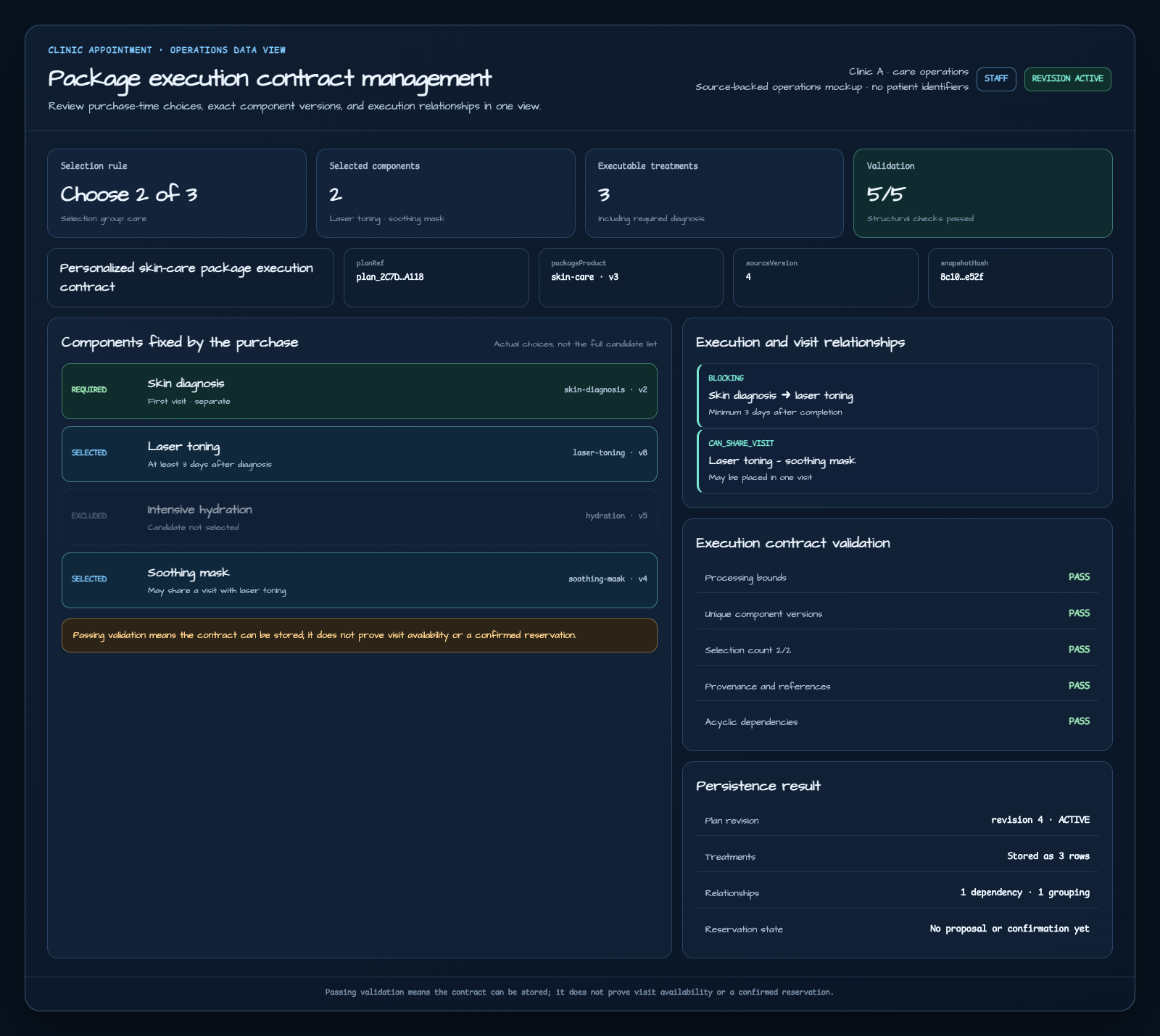This screenshot has width=1160, height=1036.
Task: Click the REQUIRED tag on Skin diagnosis
Action: coord(89,390)
